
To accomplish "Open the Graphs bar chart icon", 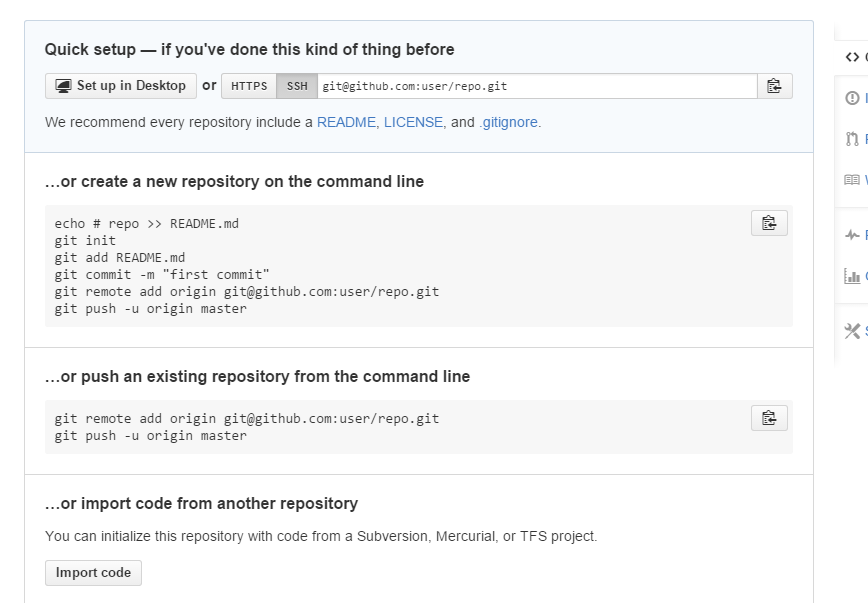I will point(853,277).
